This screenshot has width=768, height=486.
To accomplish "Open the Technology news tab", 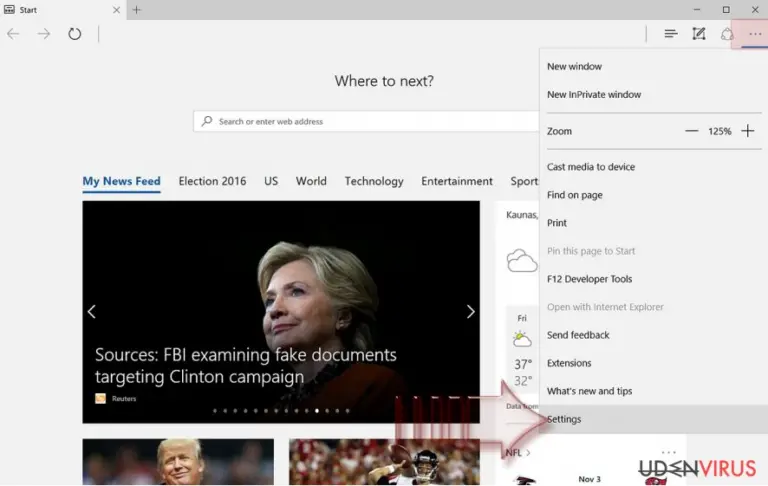I will [374, 181].
